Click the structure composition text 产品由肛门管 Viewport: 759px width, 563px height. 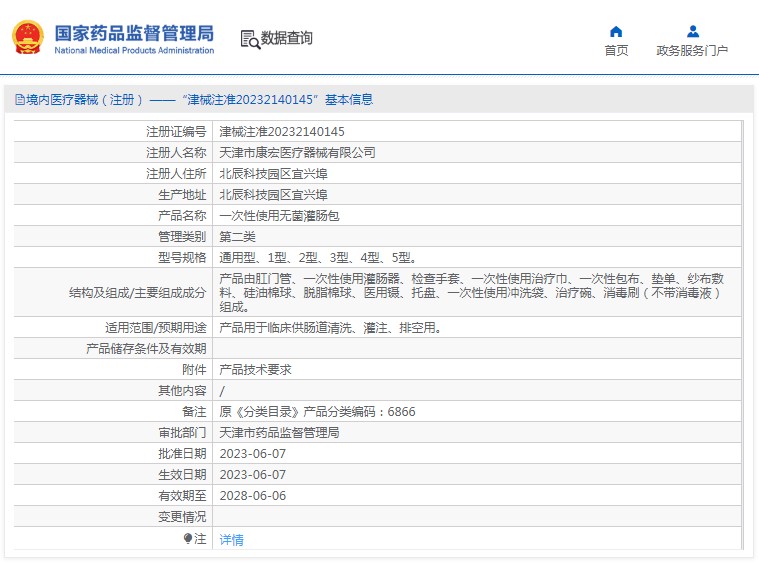tap(471, 292)
